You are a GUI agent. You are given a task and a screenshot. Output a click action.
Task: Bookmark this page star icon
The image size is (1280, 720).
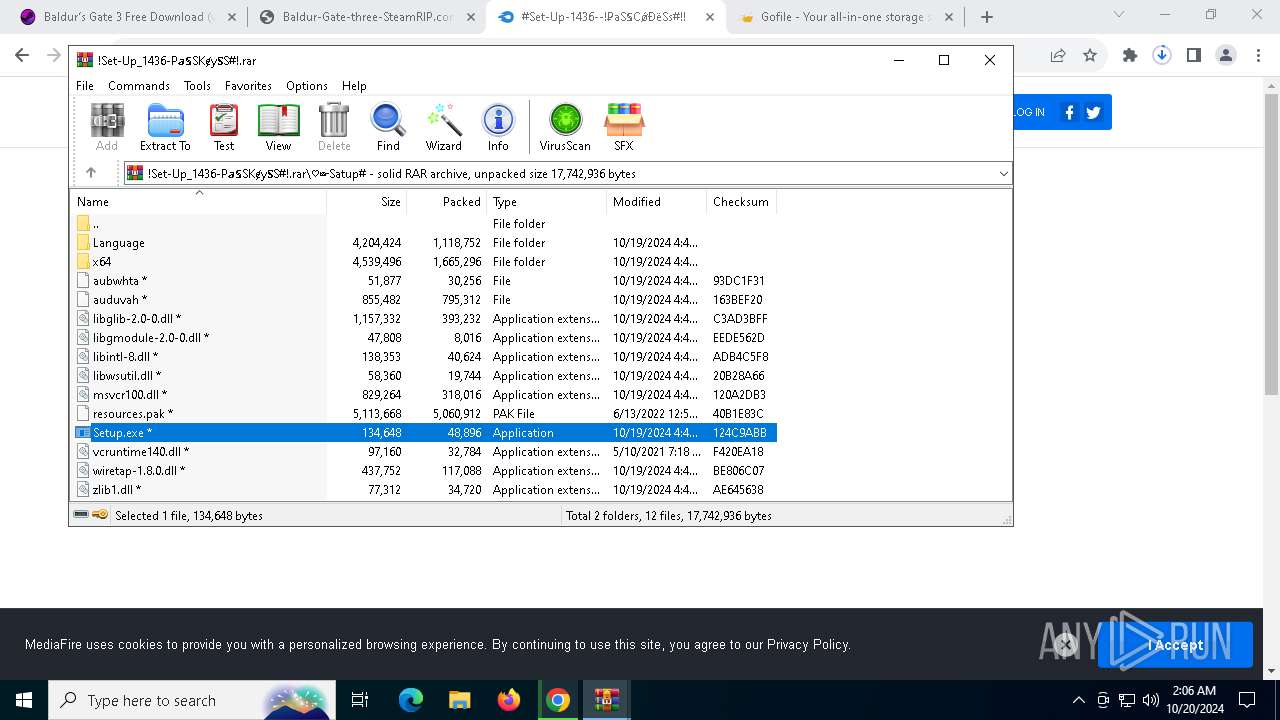coord(1090,56)
